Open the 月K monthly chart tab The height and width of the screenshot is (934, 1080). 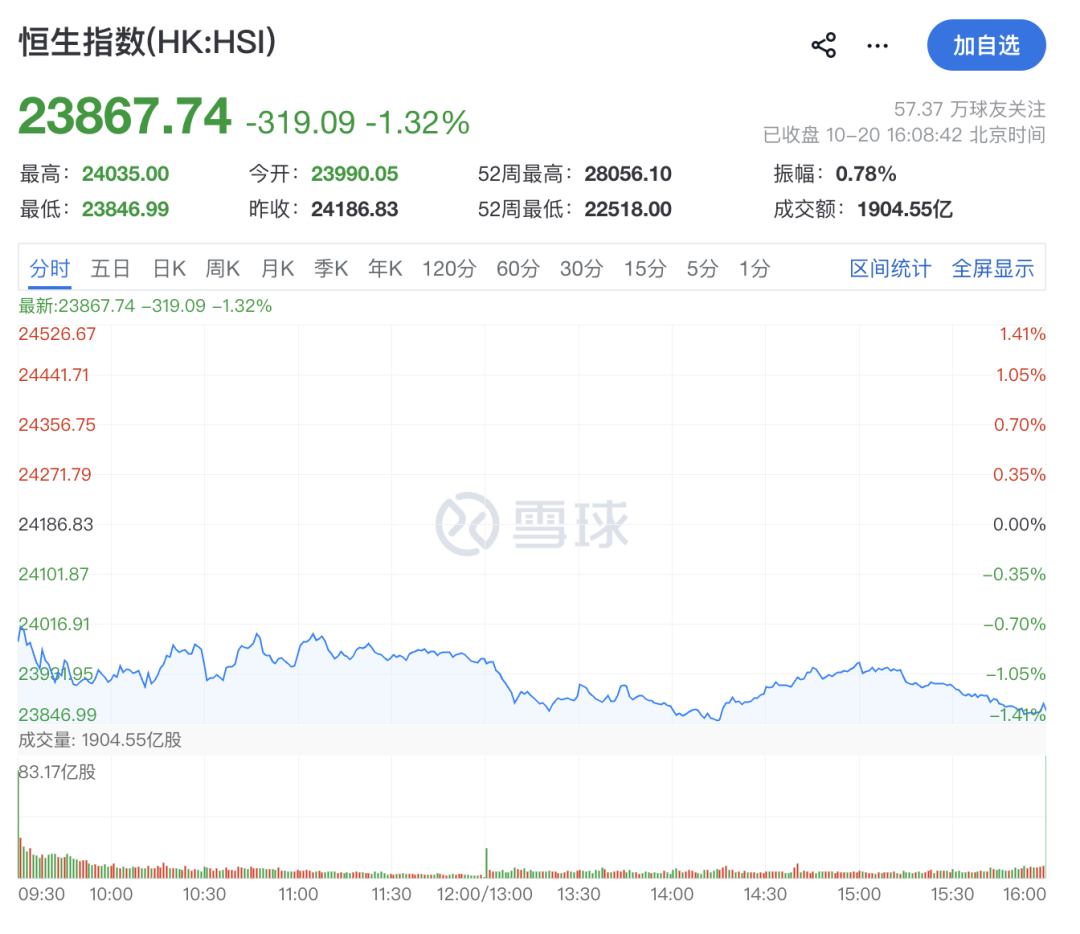click(278, 268)
